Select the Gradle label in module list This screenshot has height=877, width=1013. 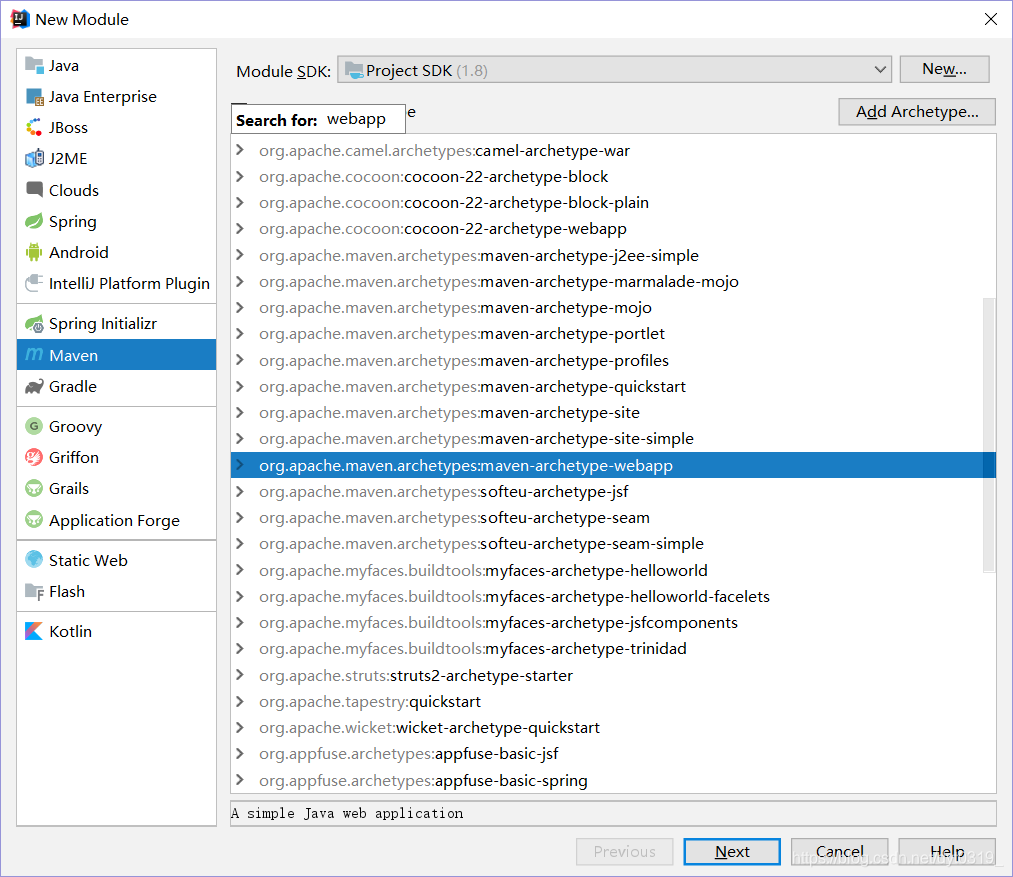[73, 386]
